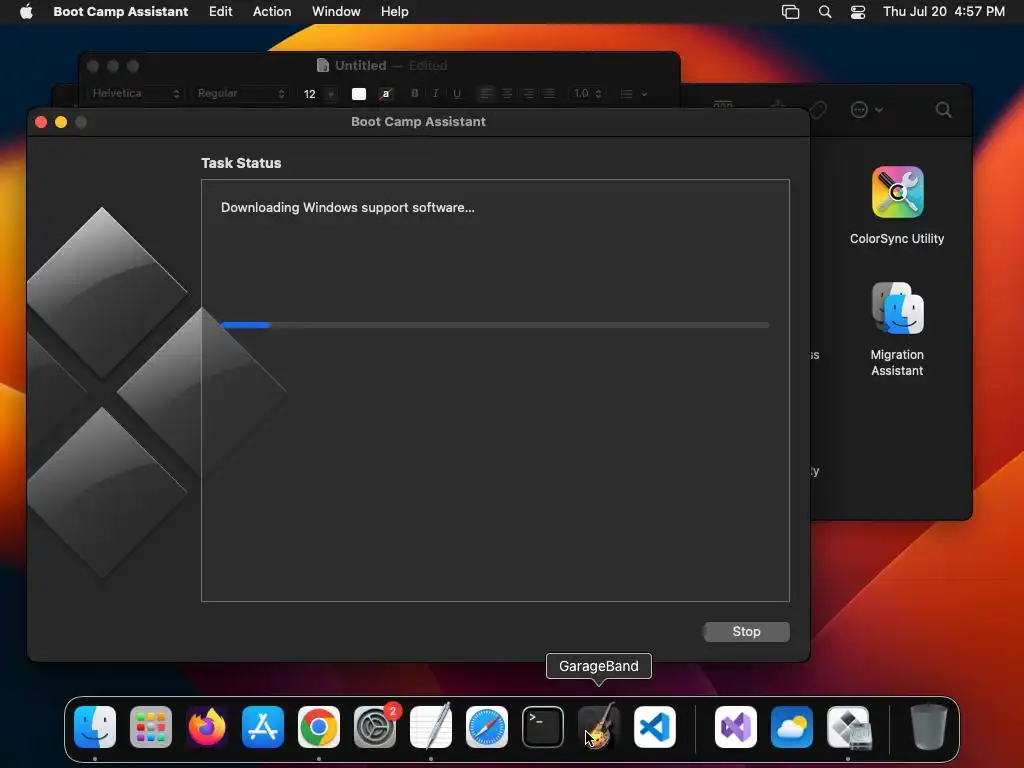Screen dimensions: 1024x768
Task: Open the Action menu
Action: pyautogui.click(x=272, y=11)
